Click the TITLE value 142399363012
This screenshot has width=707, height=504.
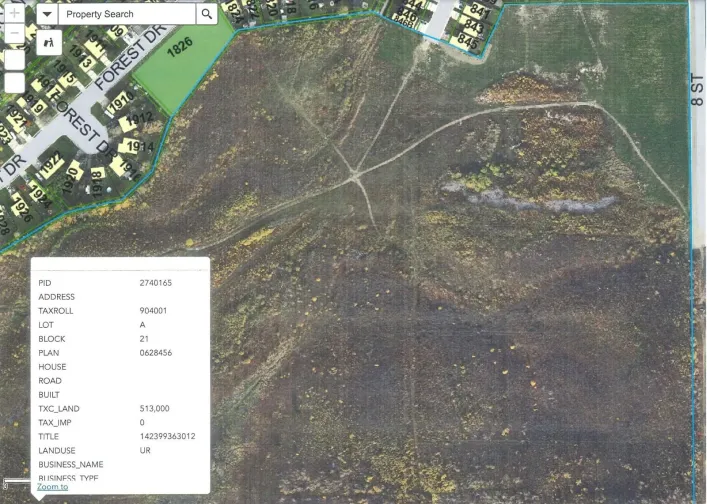tap(167, 437)
